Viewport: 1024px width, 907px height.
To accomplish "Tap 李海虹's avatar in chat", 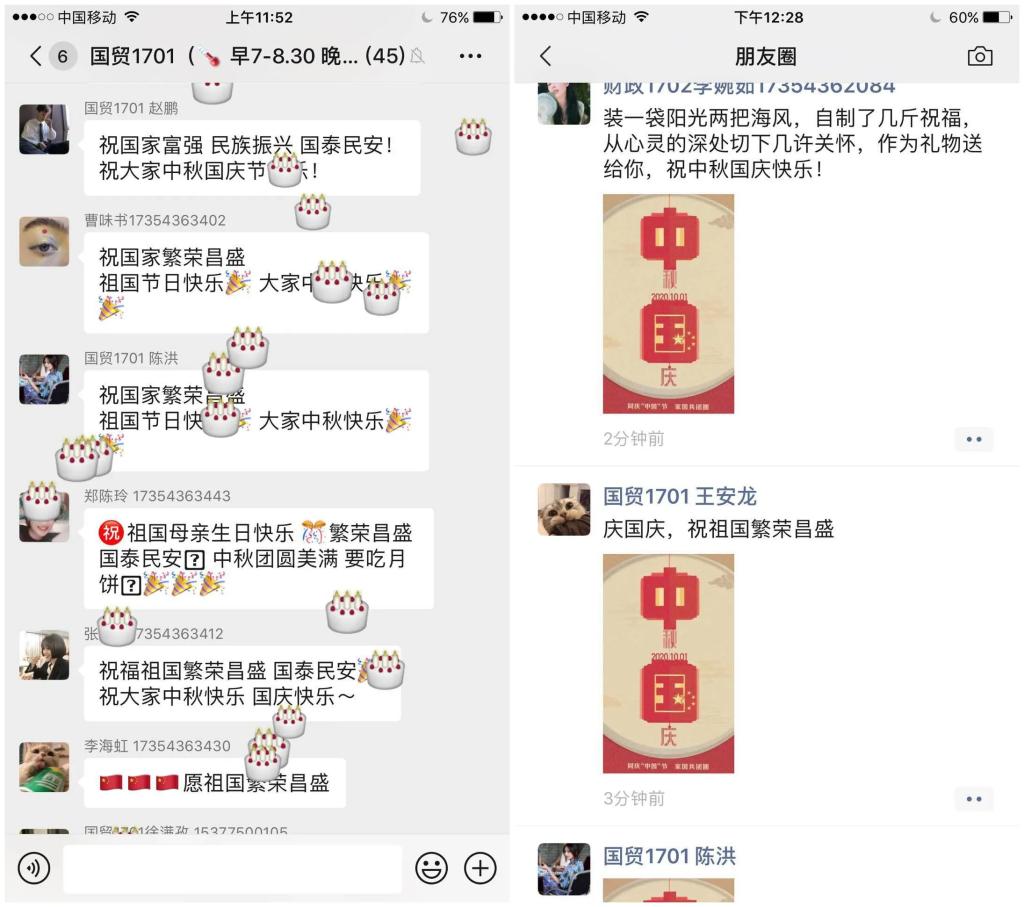I will 44,767.
